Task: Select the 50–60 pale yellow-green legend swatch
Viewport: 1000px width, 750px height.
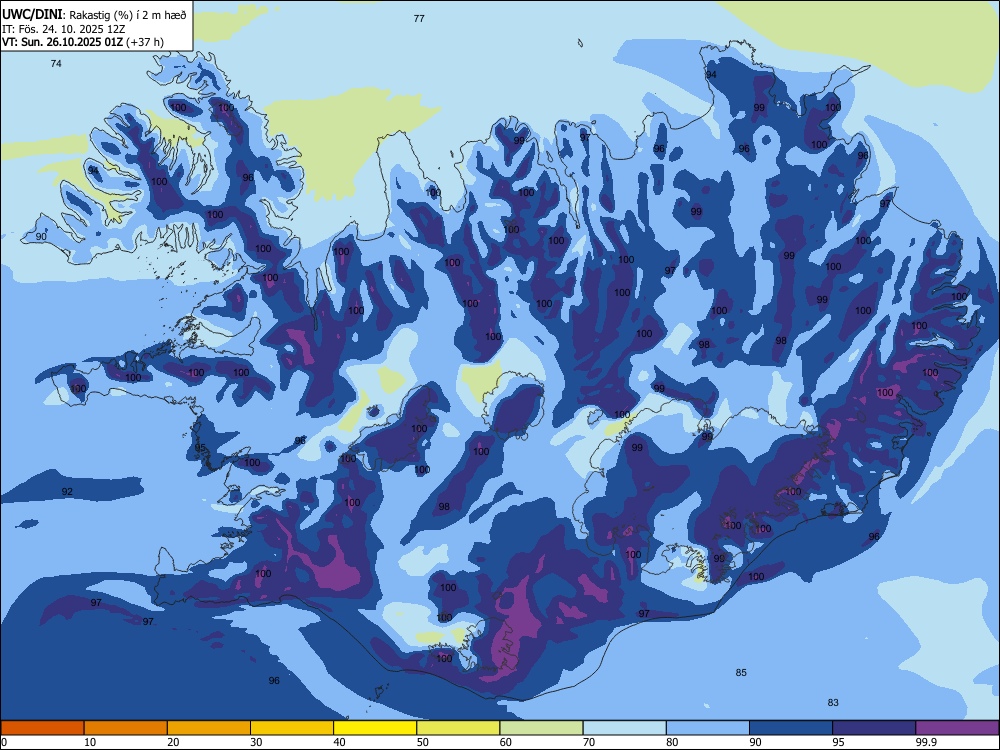Action: pos(458,728)
